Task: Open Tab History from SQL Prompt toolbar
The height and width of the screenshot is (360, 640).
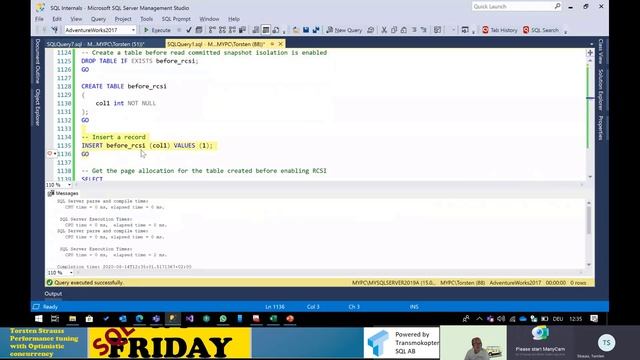Action: pos(500,30)
